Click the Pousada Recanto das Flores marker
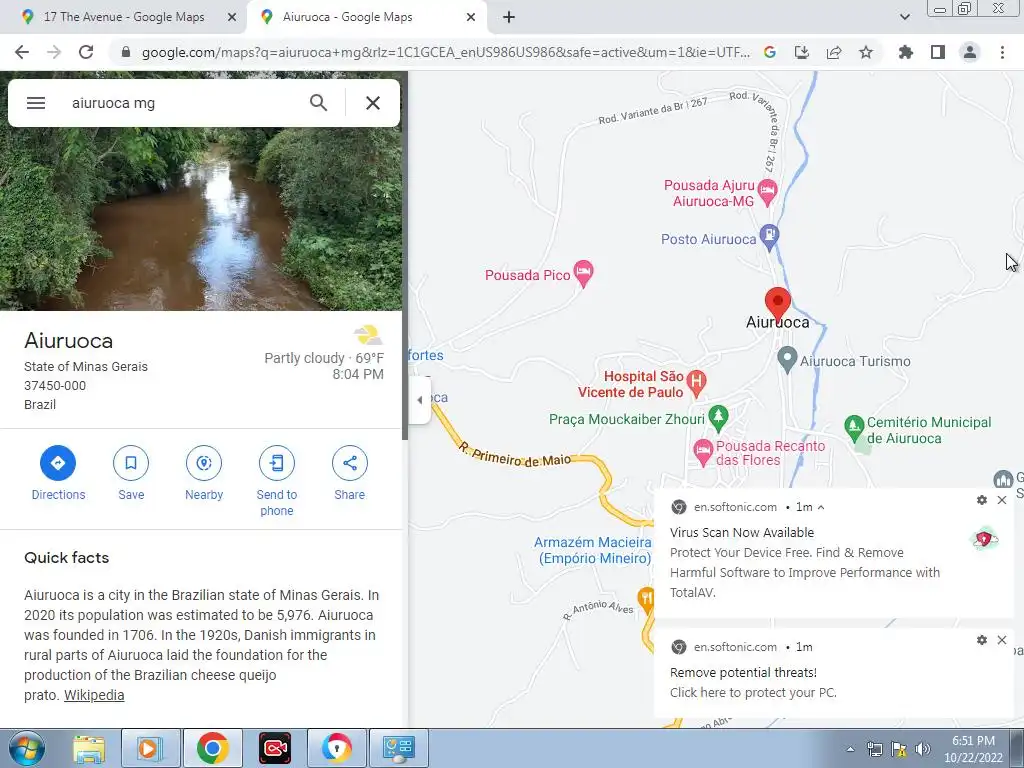The width and height of the screenshot is (1024, 768). point(703,452)
